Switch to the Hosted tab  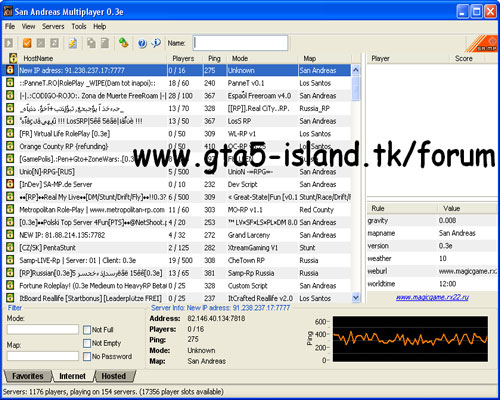pyautogui.click(x=114, y=376)
